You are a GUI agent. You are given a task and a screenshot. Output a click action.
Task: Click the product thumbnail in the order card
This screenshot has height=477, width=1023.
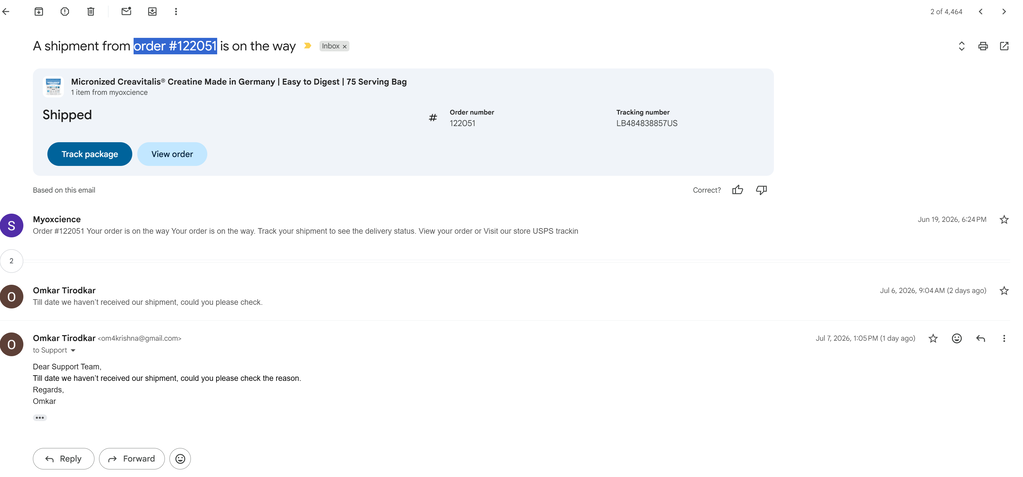[53, 87]
